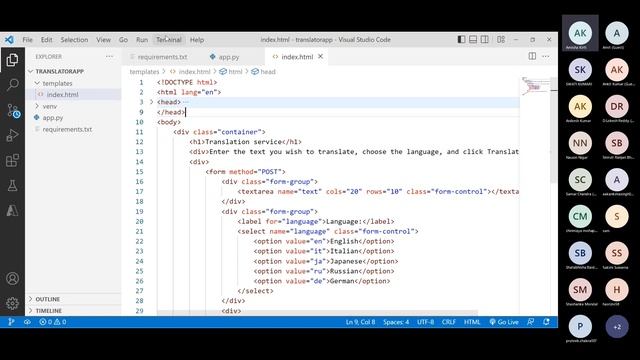Open notifications bell in status bar
This screenshot has height=360, width=640.
[547, 322]
